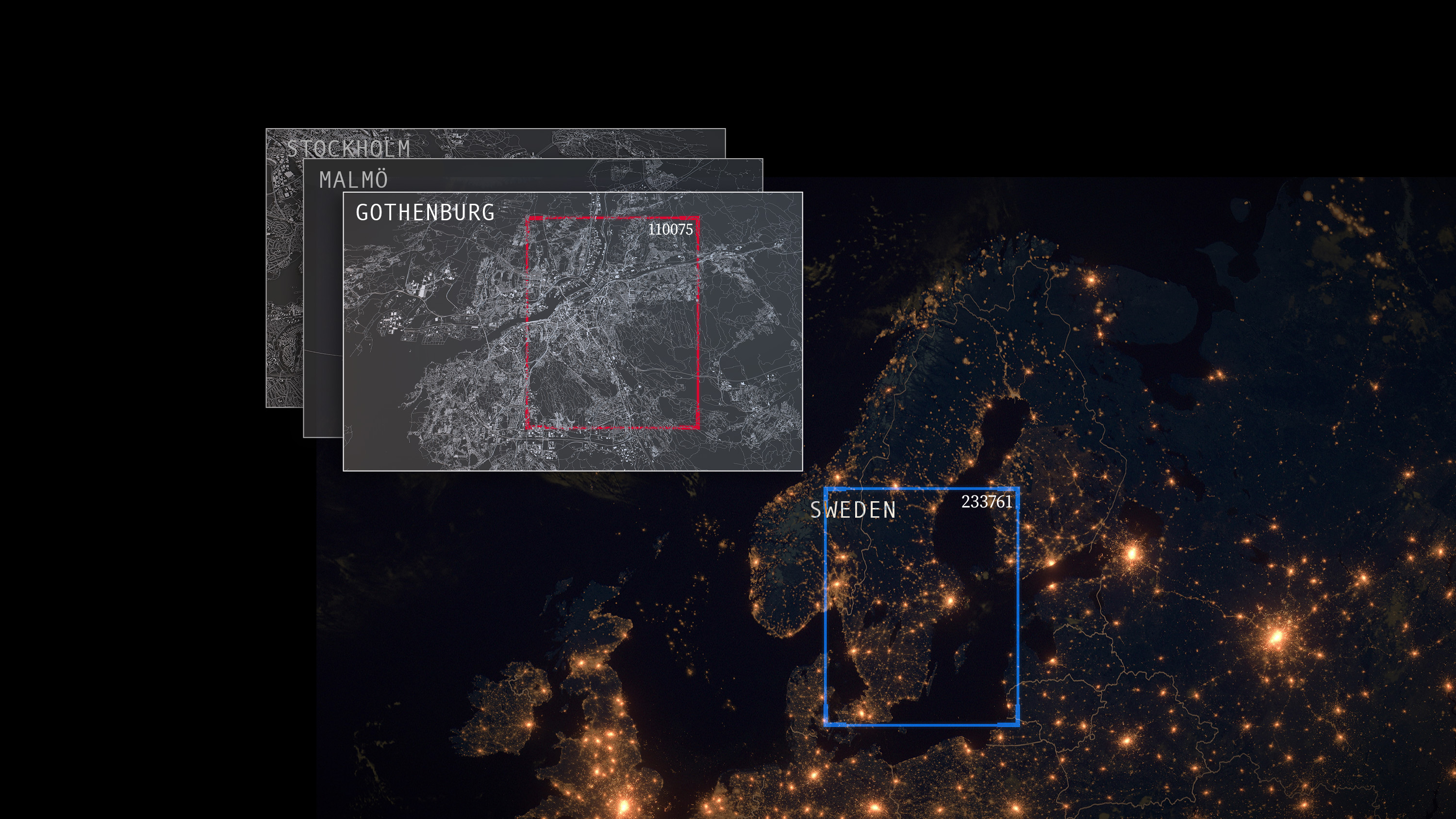The width and height of the screenshot is (1456, 819).
Task: Grab the blue box top-right corner handle
Action: pyautogui.click(x=1017, y=490)
